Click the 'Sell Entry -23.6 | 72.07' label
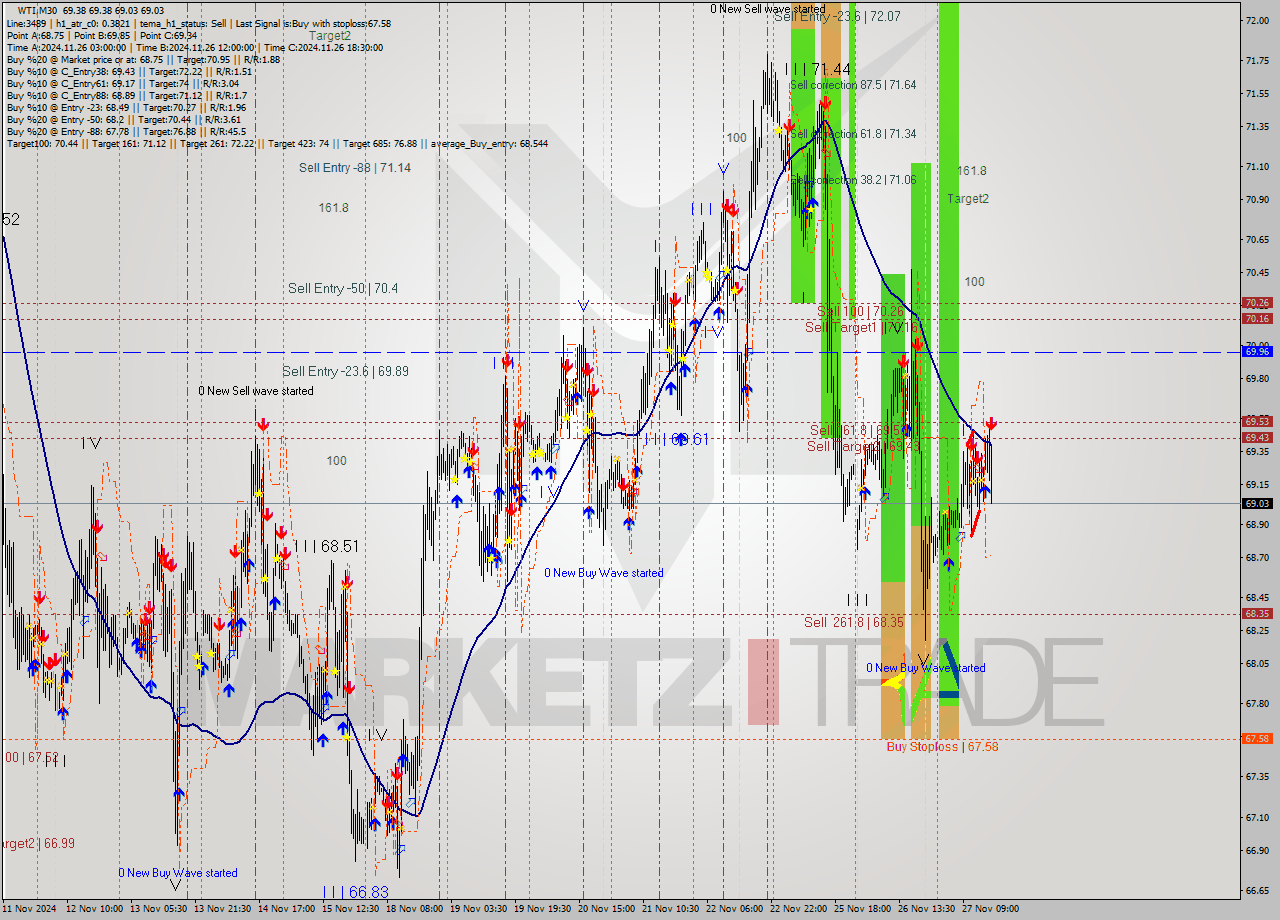This screenshot has width=1280, height=920. (837, 17)
